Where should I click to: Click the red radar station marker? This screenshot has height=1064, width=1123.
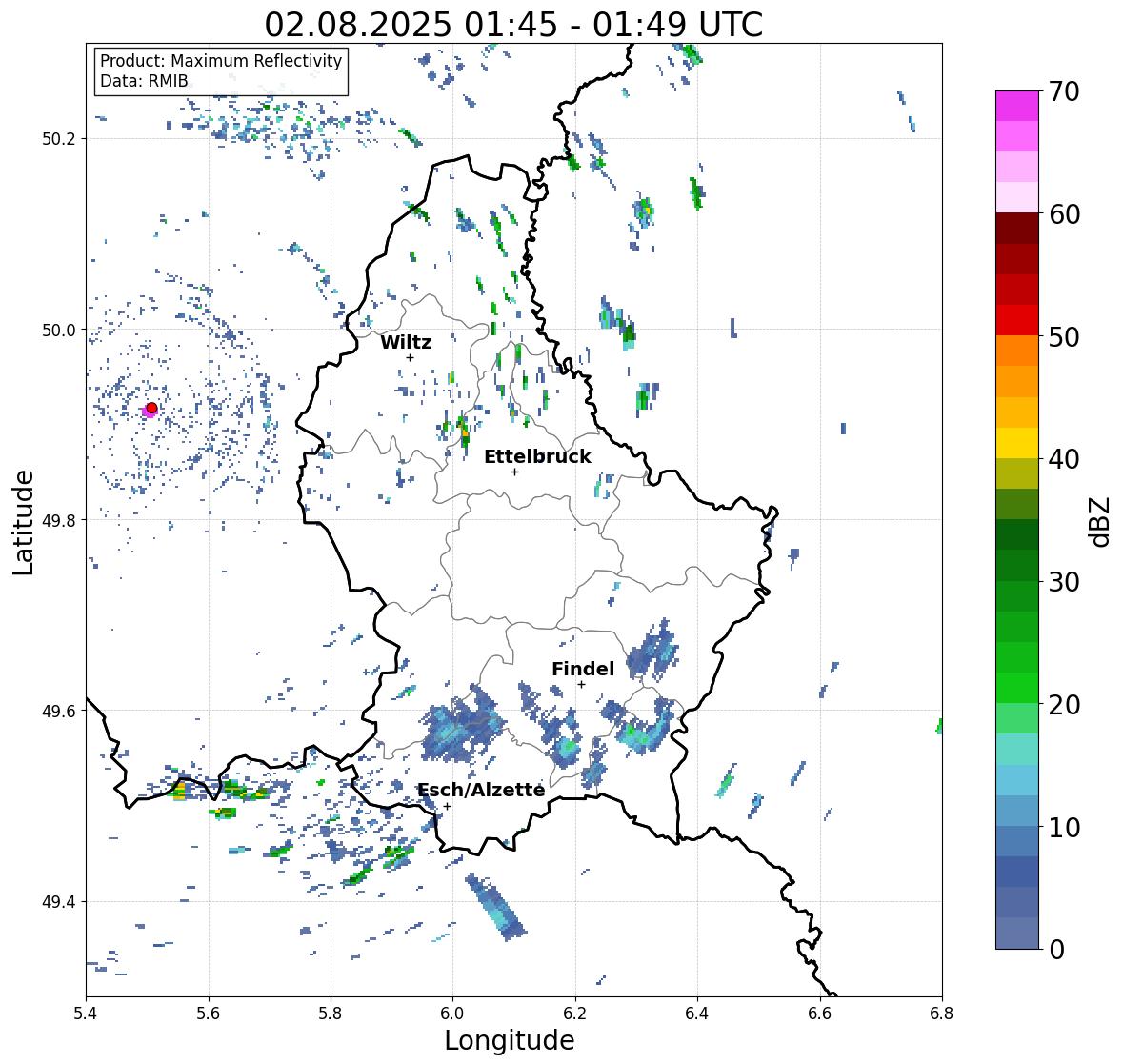pyautogui.click(x=151, y=408)
